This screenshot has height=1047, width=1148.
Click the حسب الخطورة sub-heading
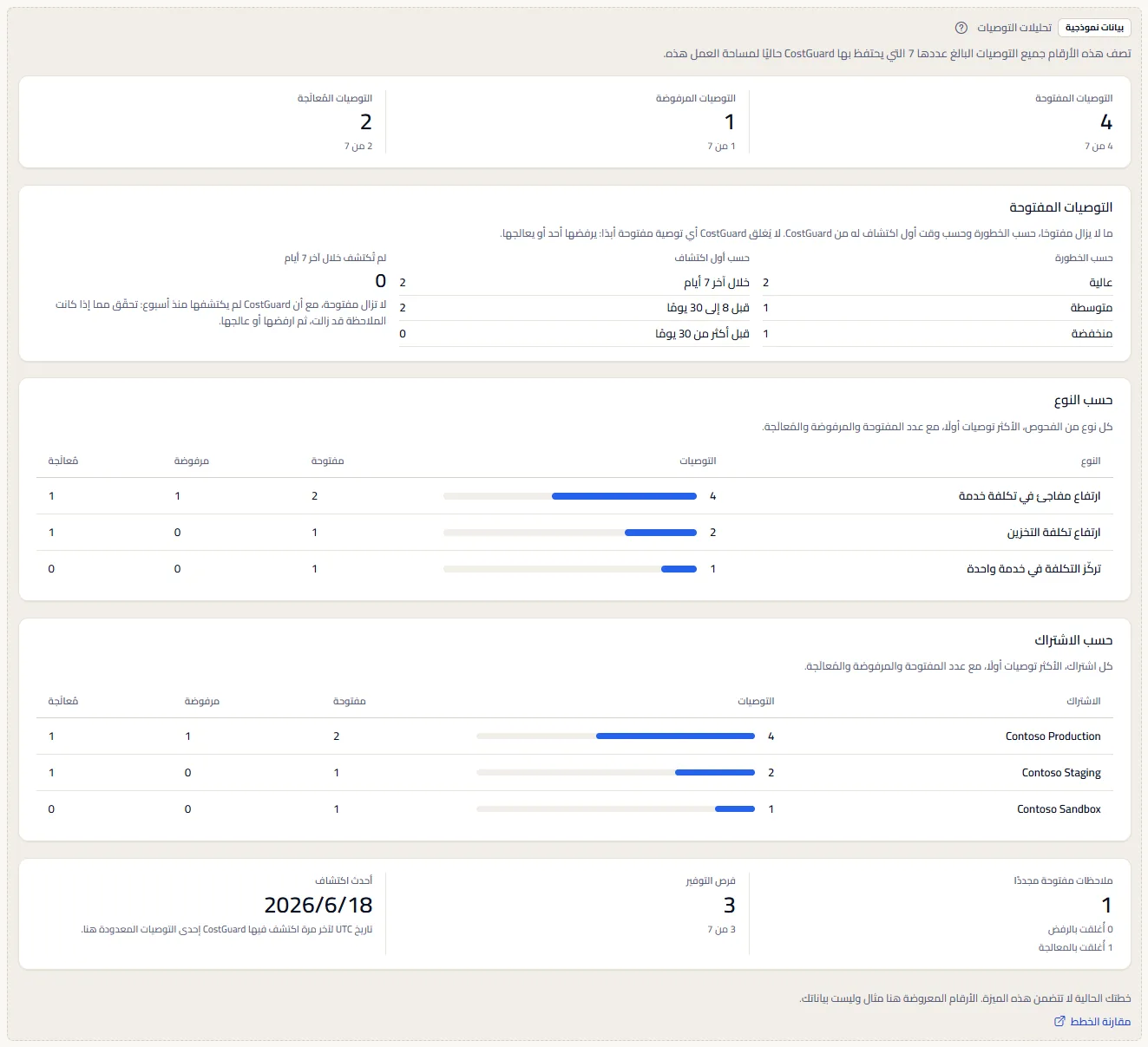1084,258
